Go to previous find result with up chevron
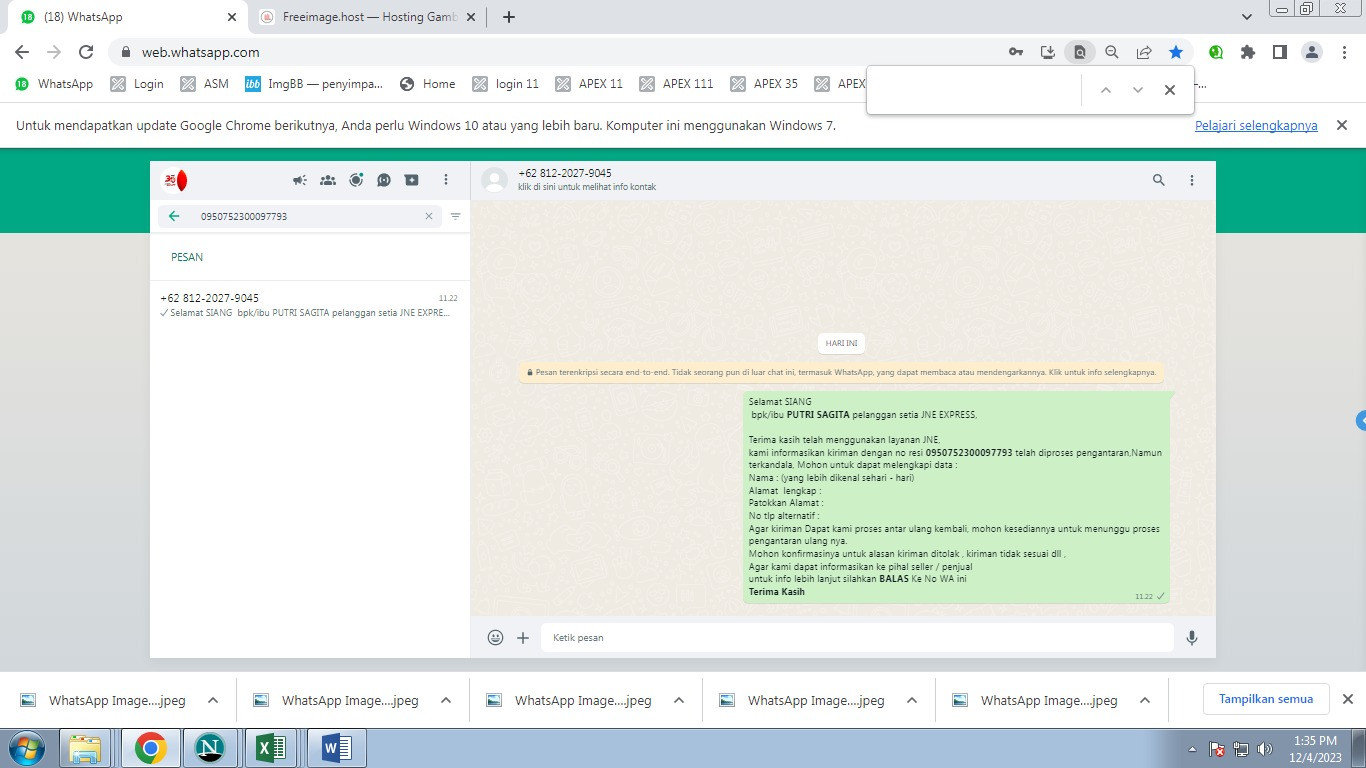 (x=1106, y=90)
